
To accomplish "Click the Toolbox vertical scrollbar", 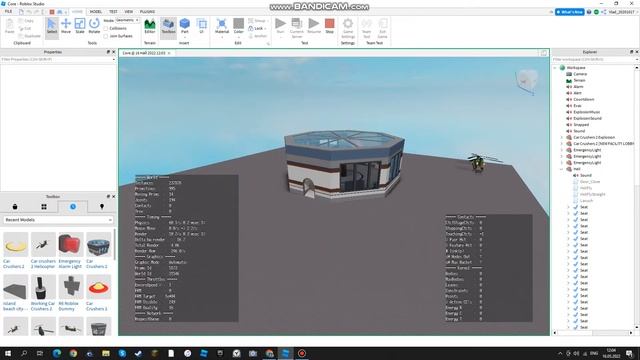I will (x=114, y=244).
